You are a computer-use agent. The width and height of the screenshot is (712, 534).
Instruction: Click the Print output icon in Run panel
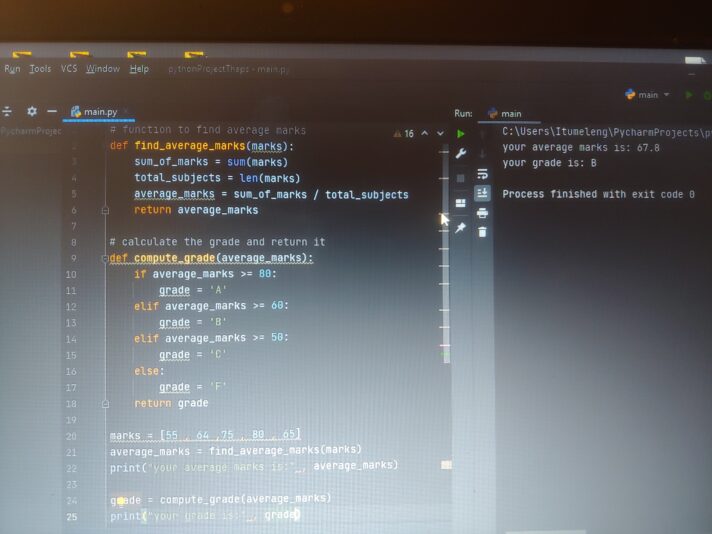(483, 212)
